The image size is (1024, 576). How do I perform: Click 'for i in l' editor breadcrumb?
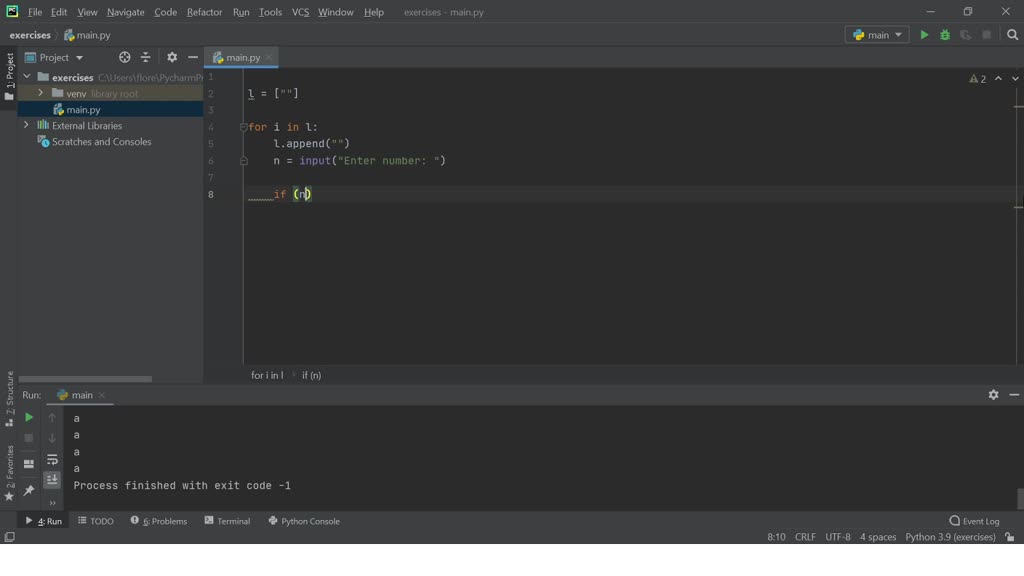coord(267,376)
